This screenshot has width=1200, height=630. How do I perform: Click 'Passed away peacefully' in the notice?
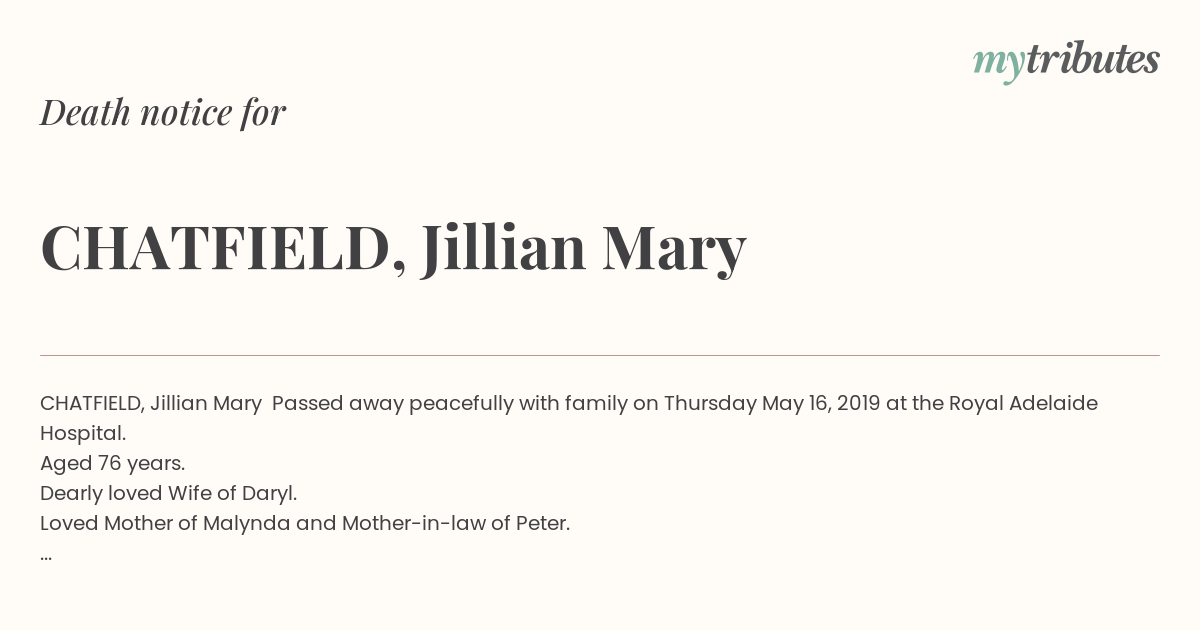pos(392,404)
